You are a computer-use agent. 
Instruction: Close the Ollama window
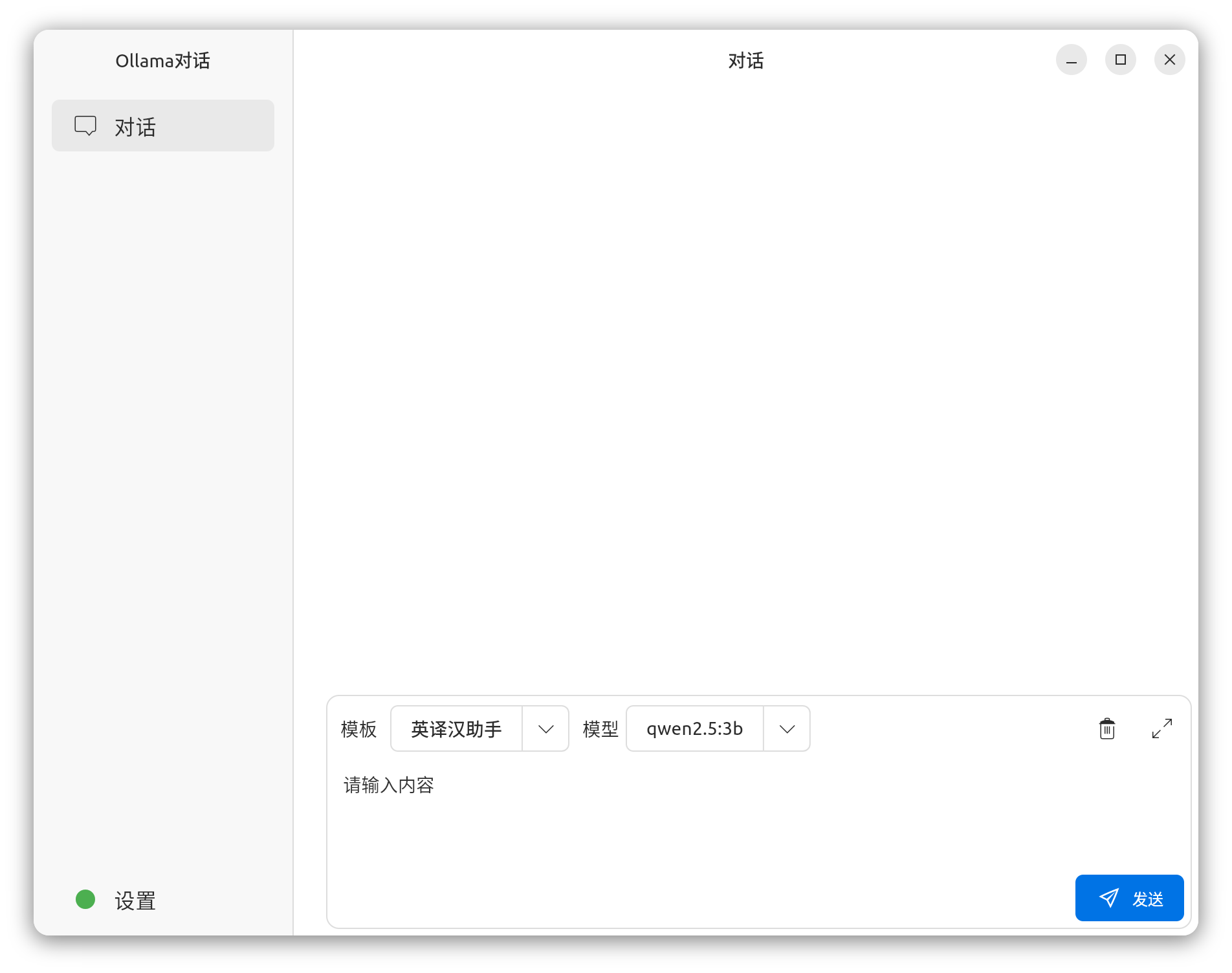pos(1170,60)
